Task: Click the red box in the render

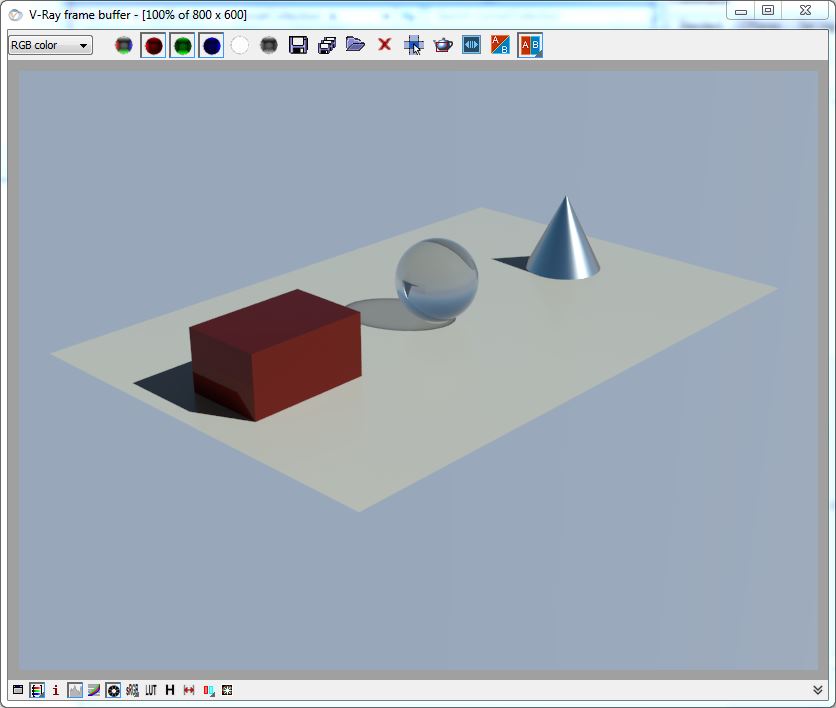Action: click(276, 355)
